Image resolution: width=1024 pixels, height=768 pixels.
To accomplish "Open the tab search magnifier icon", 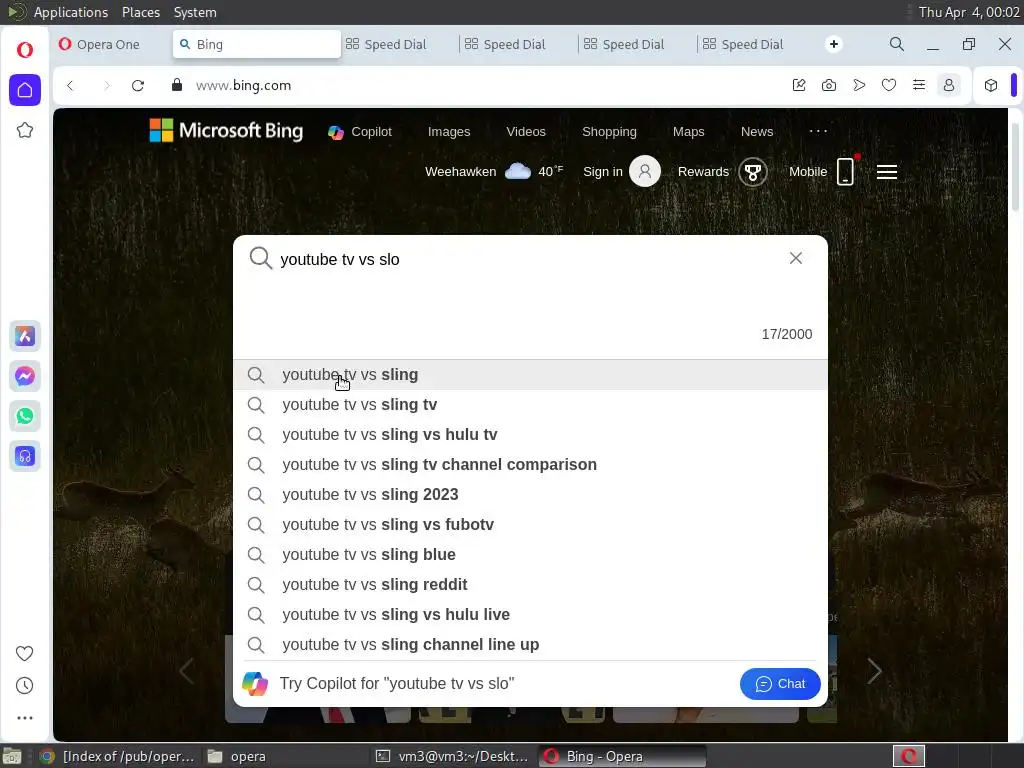I will pyautogui.click(x=897, y=44).
